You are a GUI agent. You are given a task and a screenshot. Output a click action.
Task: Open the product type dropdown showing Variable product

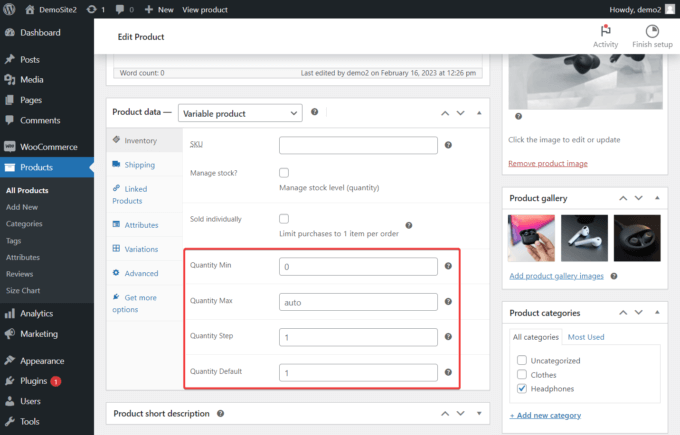click(240, 113)
